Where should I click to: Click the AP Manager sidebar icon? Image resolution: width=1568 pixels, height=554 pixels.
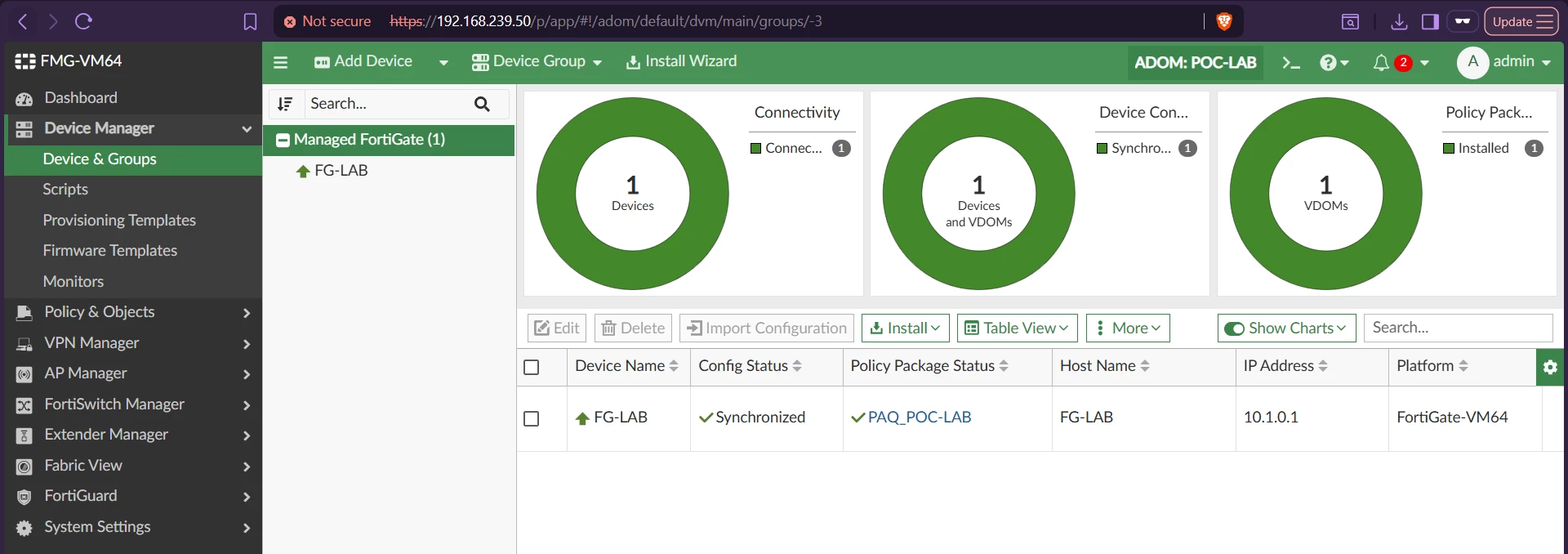(x=24, y=374)
